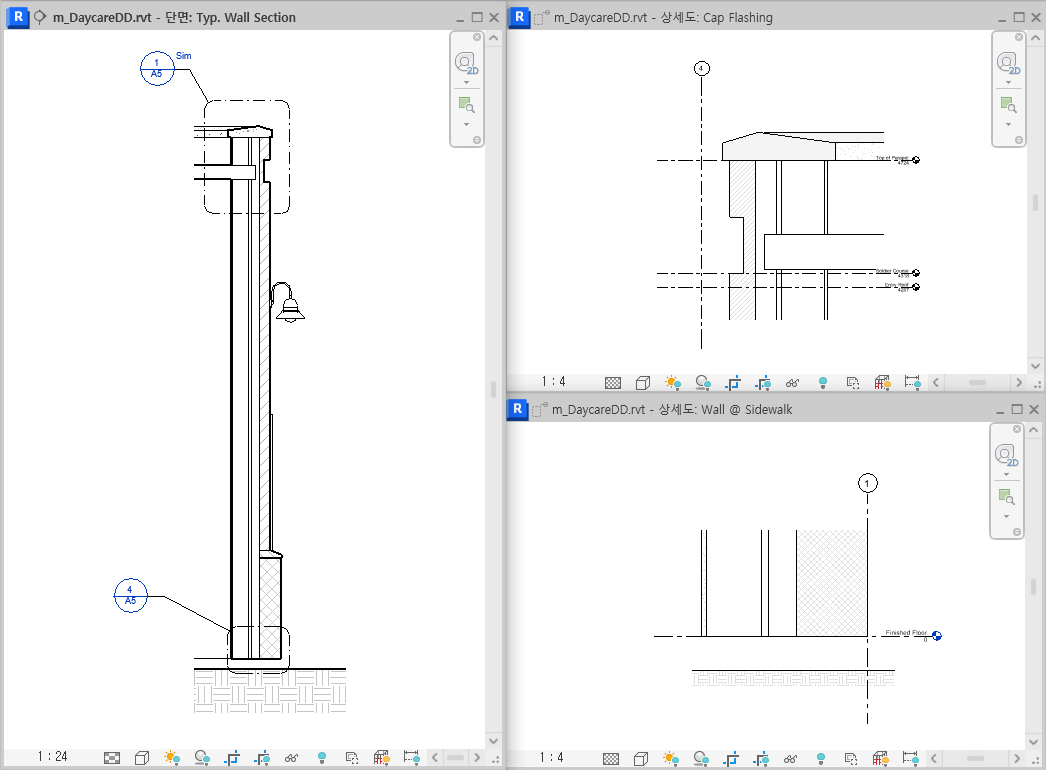Reveal constraints in Cap Flashing view
The width and height of the screenshot is (1046, 770).
(913, 382)
